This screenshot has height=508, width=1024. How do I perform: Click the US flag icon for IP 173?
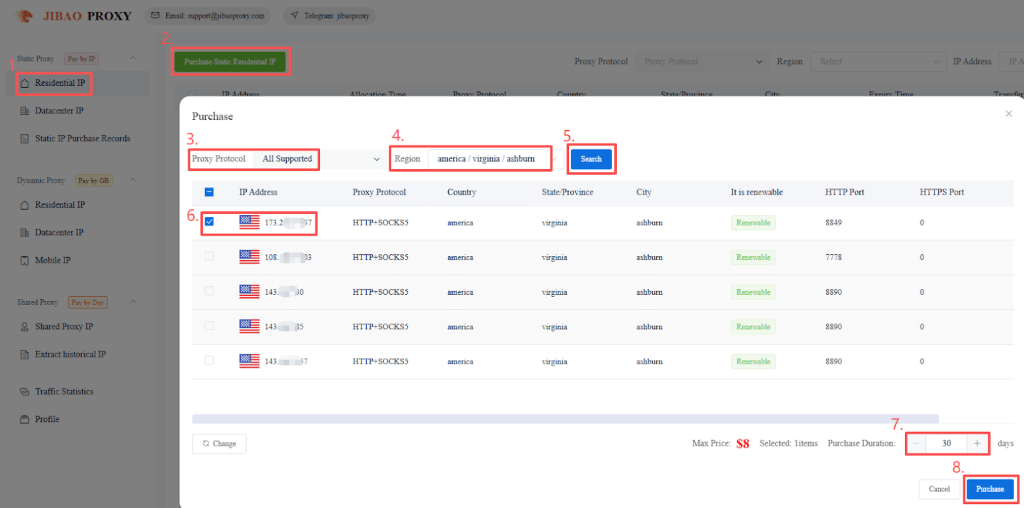249,222
